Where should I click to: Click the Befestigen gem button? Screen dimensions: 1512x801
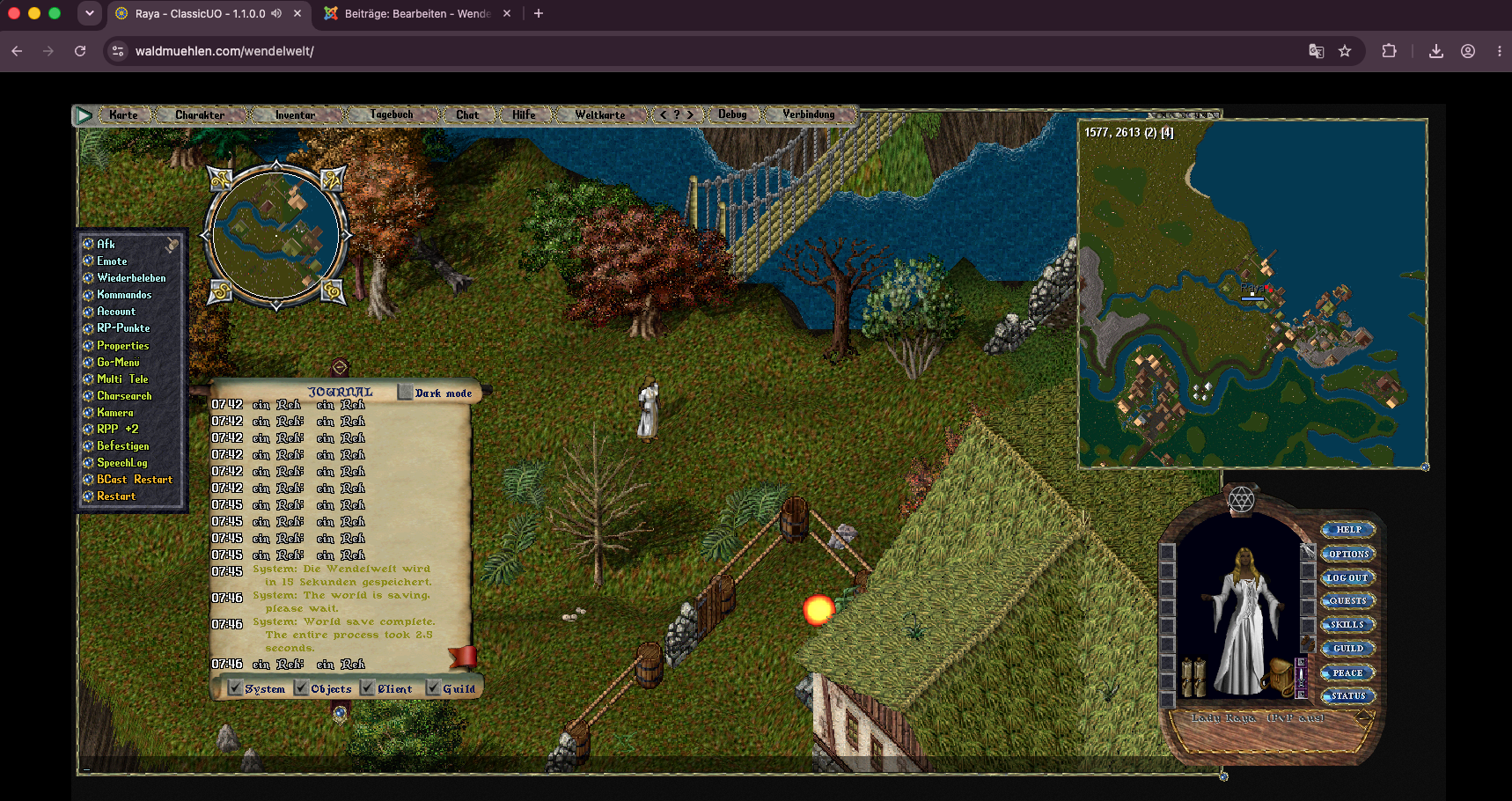88,445
